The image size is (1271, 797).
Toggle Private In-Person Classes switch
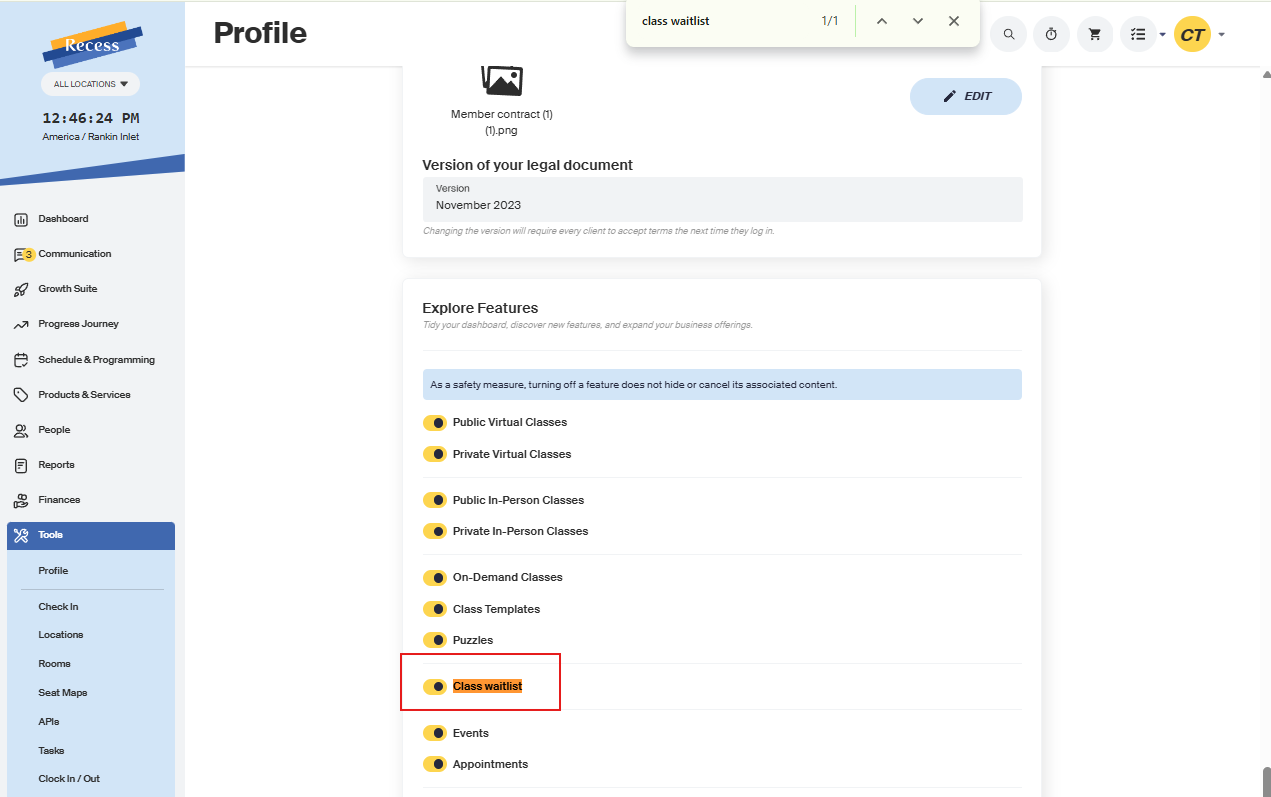(x=434, y=531)
